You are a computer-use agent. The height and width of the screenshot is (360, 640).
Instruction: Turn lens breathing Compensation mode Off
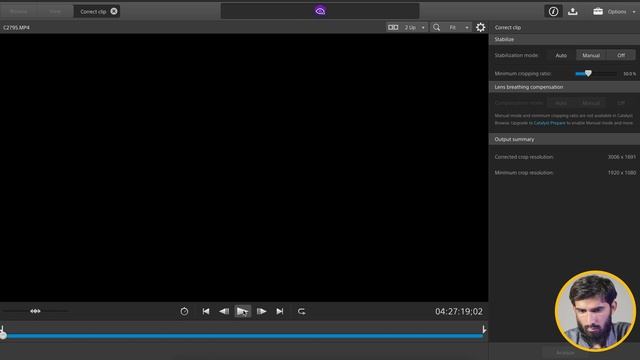[621, 103]
